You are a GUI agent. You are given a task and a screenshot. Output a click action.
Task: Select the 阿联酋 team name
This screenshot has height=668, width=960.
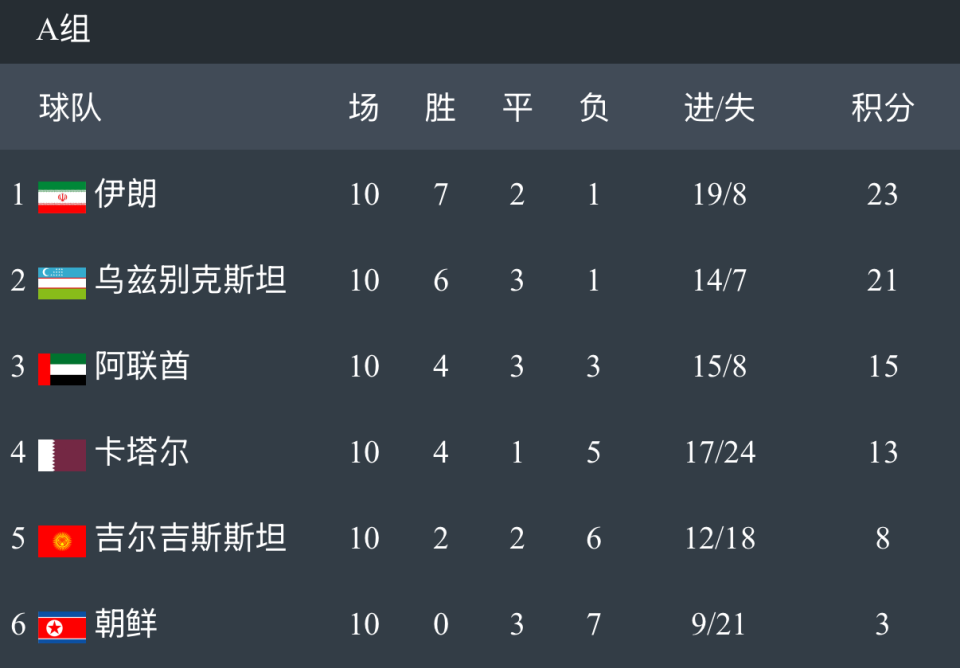(142, 366)
